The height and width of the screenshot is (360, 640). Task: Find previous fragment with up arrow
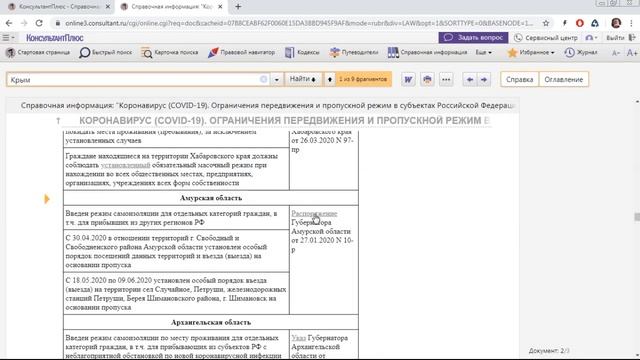[x=330, y=79]
